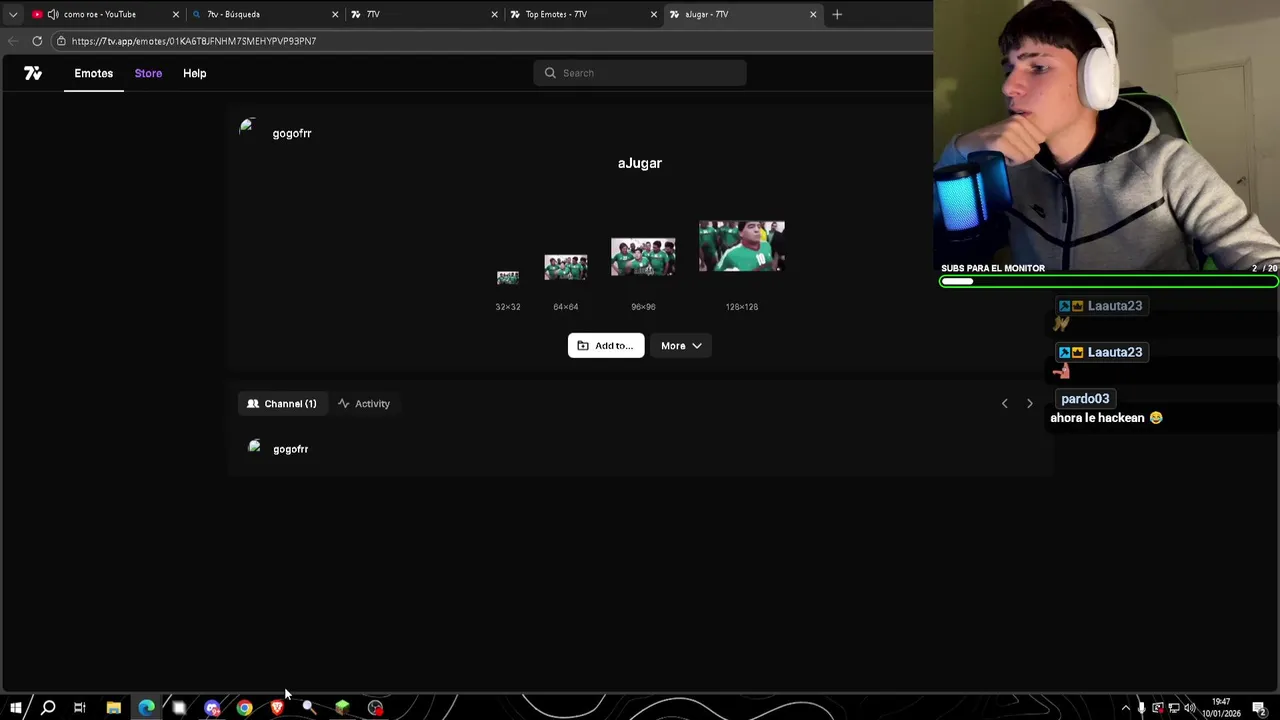Click the 7TV logo in the header
The image size is (1280, 720).
coord(33,73)
